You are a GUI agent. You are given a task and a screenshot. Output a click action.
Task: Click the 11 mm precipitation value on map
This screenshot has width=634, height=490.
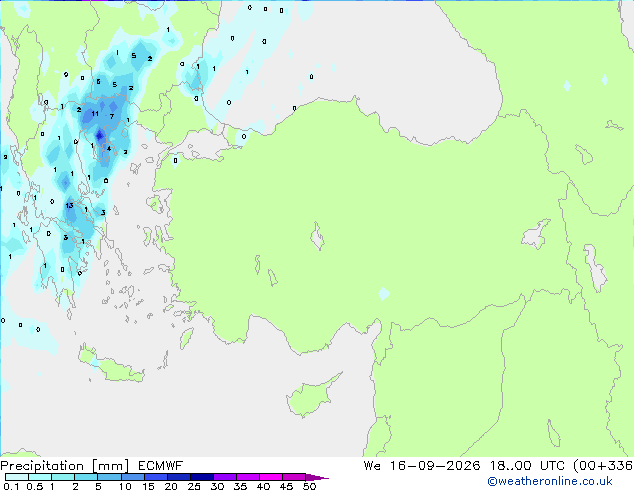pos(95,114)
